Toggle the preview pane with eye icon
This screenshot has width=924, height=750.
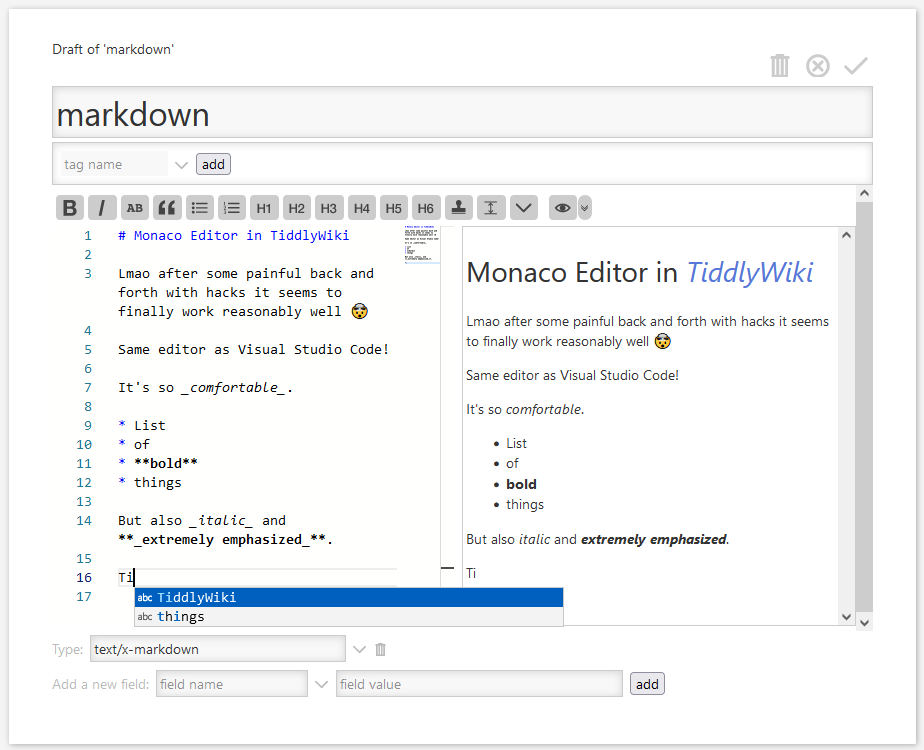[x=562, y=208]
